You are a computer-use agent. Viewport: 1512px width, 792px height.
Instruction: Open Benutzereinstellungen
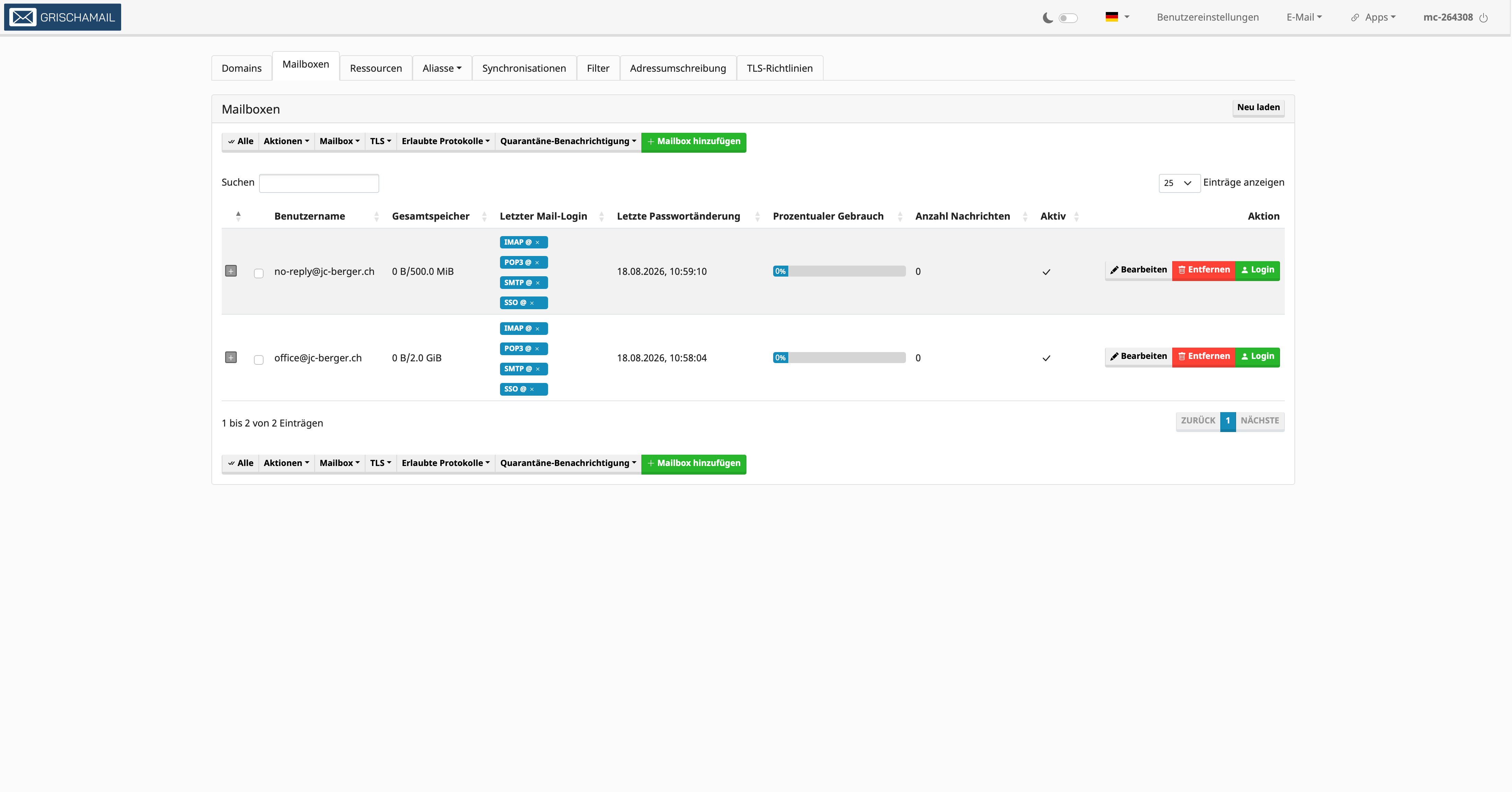pos(1207,17)
